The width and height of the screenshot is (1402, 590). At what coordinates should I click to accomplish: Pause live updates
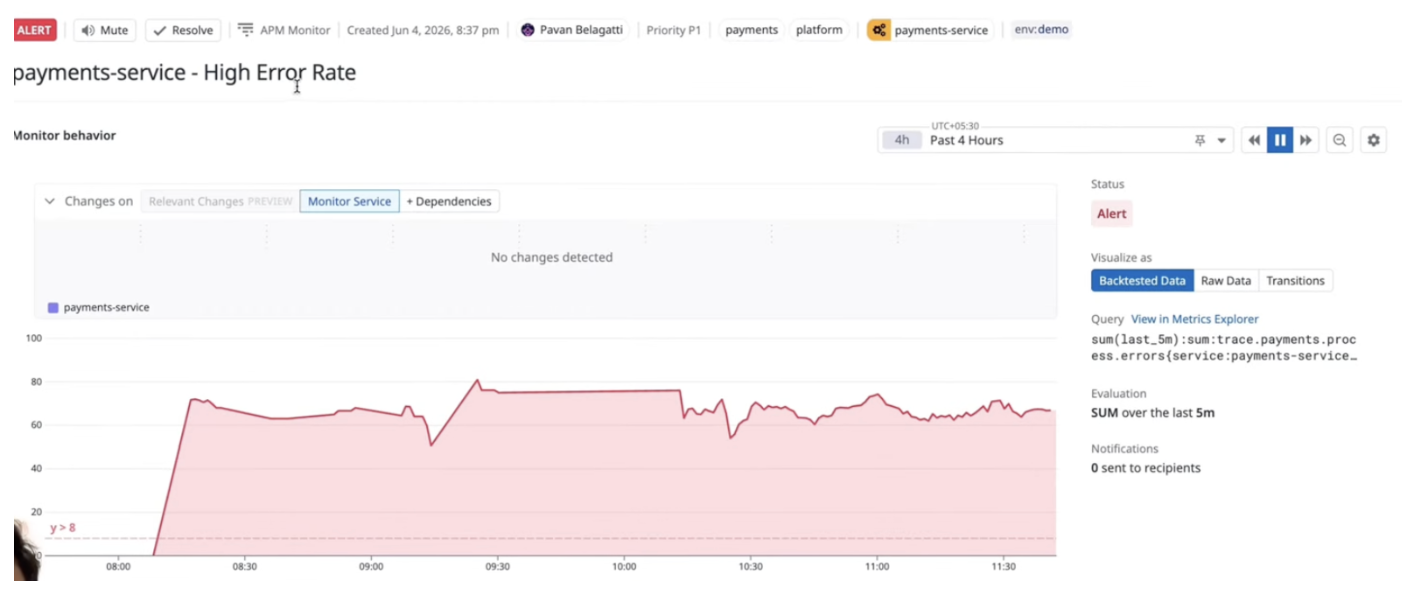coord(1280,140)
